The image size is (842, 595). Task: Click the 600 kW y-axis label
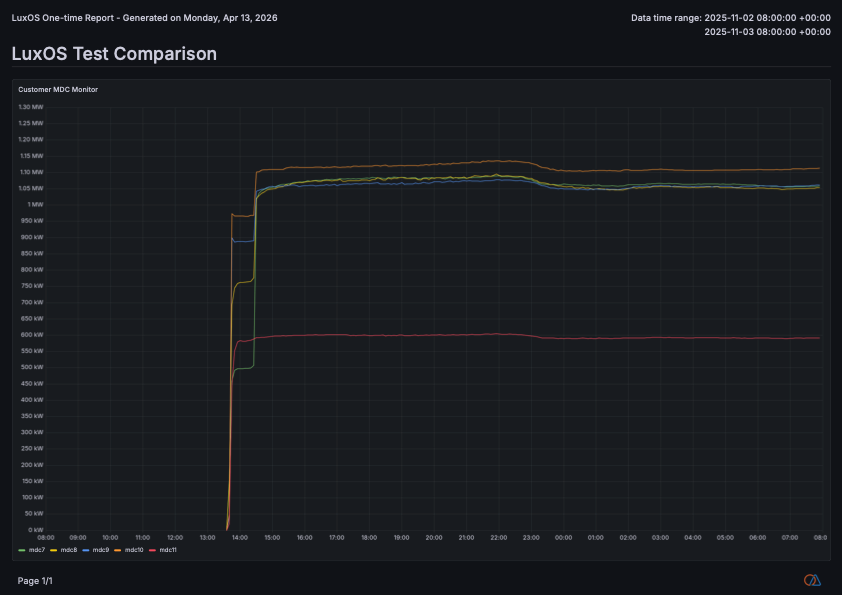32,335
